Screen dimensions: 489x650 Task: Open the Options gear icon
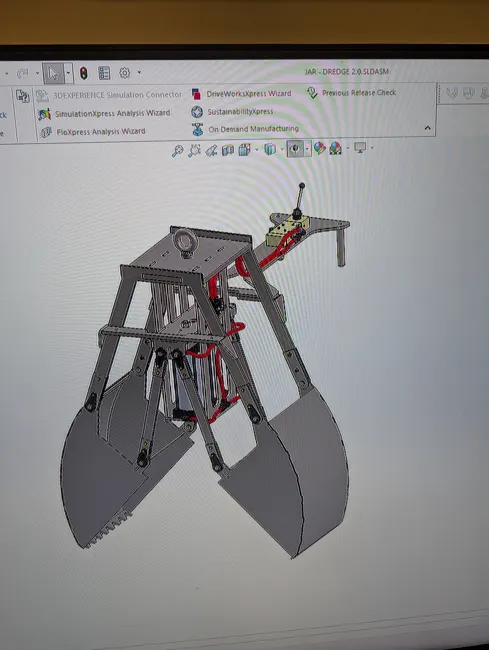pos(124,73)
